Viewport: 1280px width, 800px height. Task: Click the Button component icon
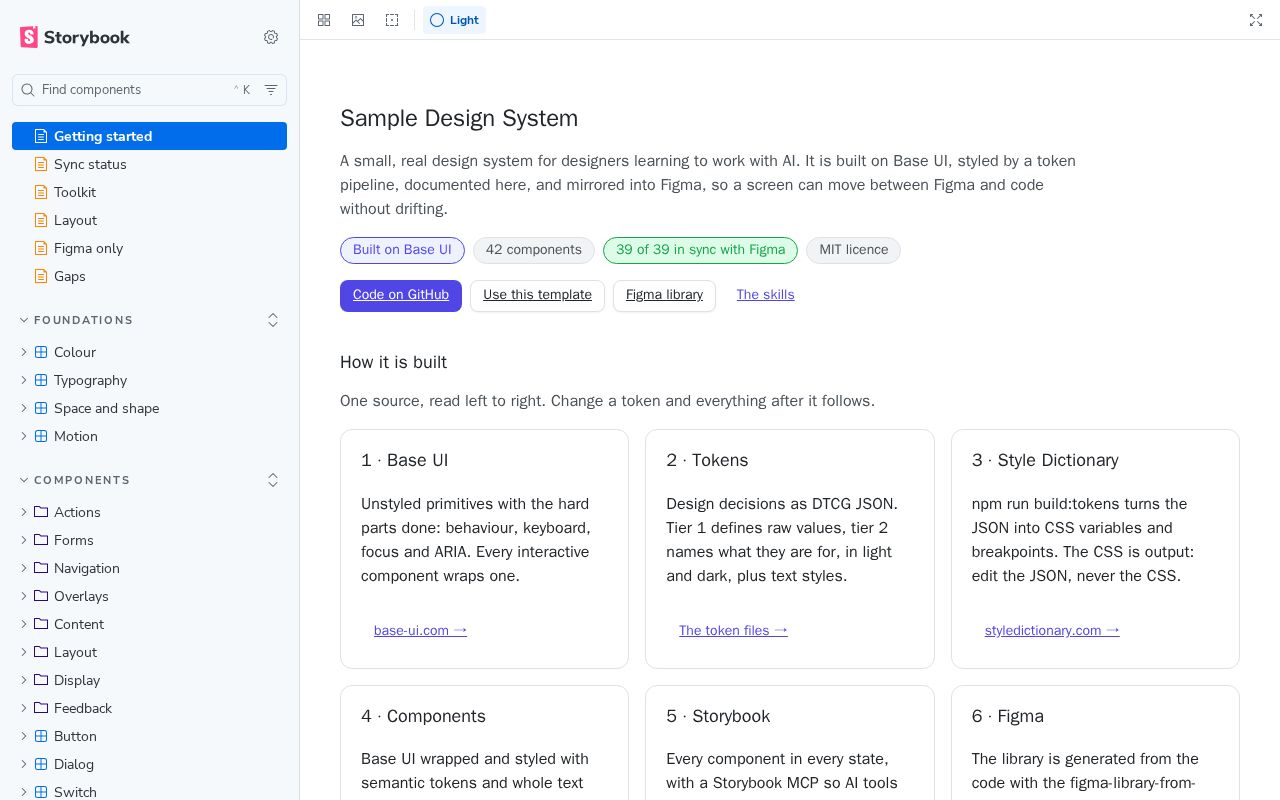(41, 736)
